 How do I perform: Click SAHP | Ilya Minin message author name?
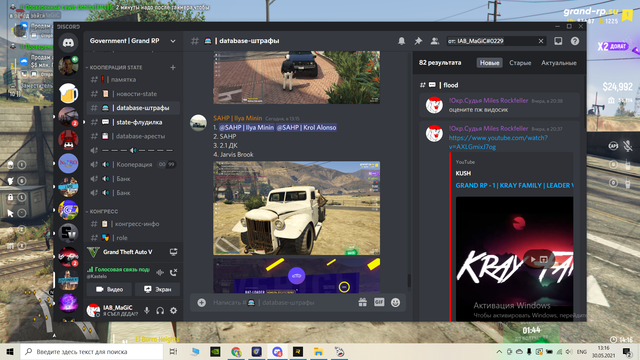click(238, 118)
